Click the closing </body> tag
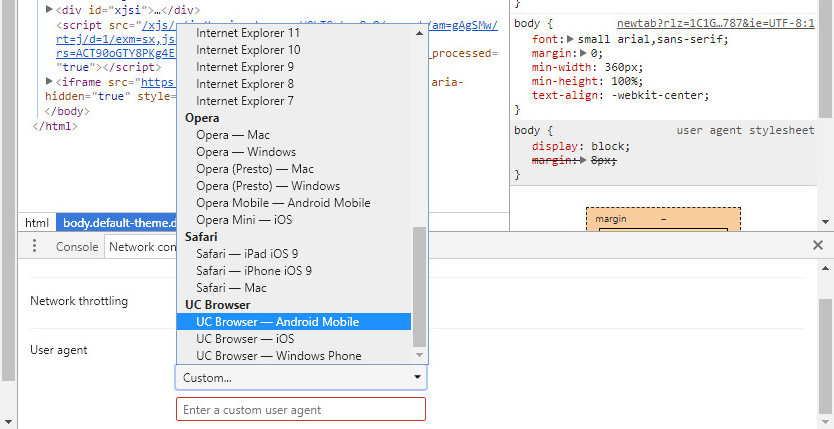This screenshot has width=834, height=429. [x=68, y=112]
